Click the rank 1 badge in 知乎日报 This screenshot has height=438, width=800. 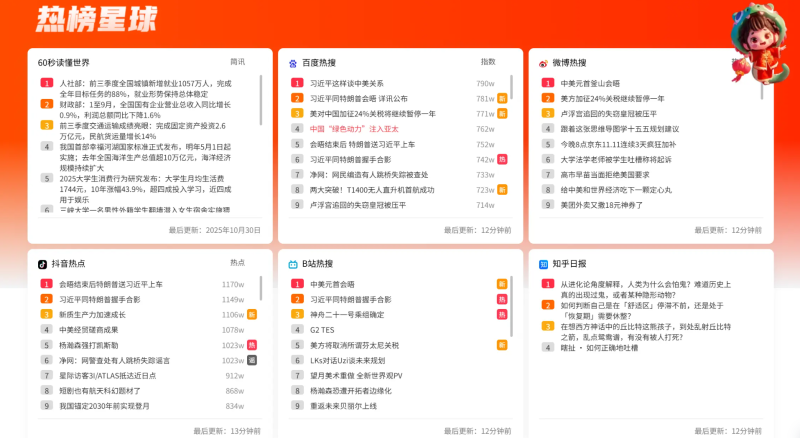pyautogui.click(x=547, y=284)
